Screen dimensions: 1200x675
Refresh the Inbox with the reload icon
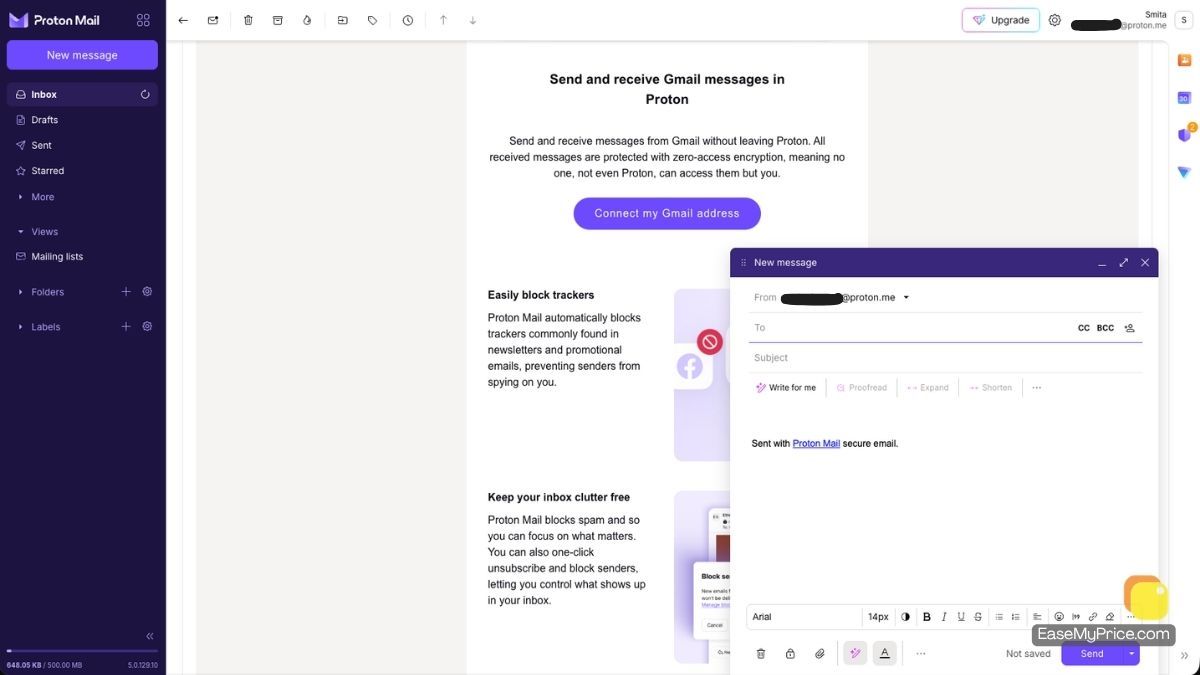pyautogui.click(x=145, y=94)
